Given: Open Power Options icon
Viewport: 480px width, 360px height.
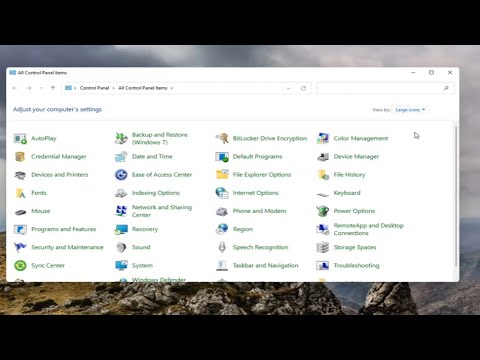Looking at the screenshot, I should (x=323, y=211).
